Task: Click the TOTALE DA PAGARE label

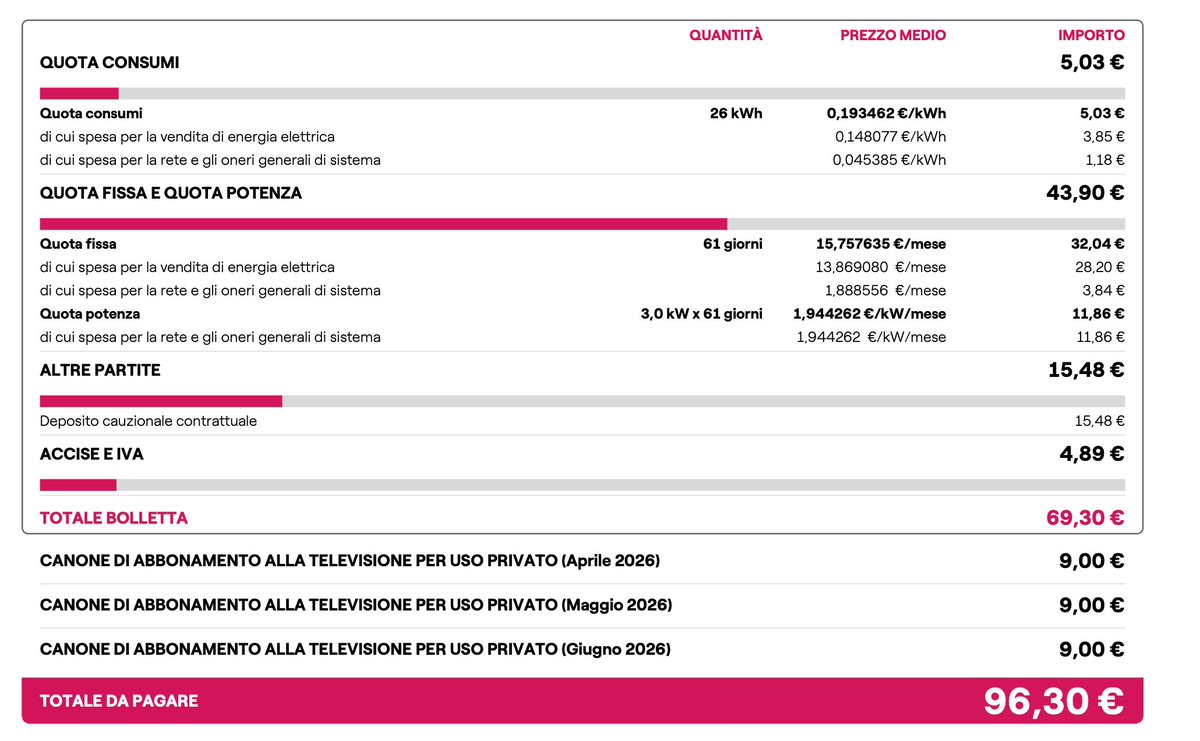Action: (x=119, y=701)
